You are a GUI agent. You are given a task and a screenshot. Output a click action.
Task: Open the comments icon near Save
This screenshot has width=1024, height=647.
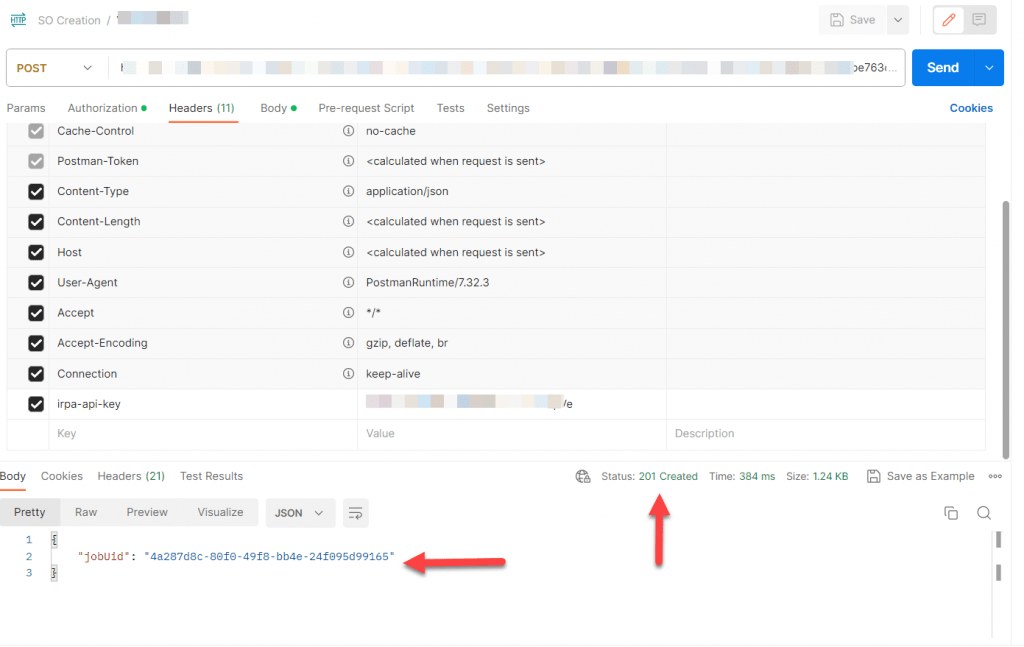click(979, 20)
